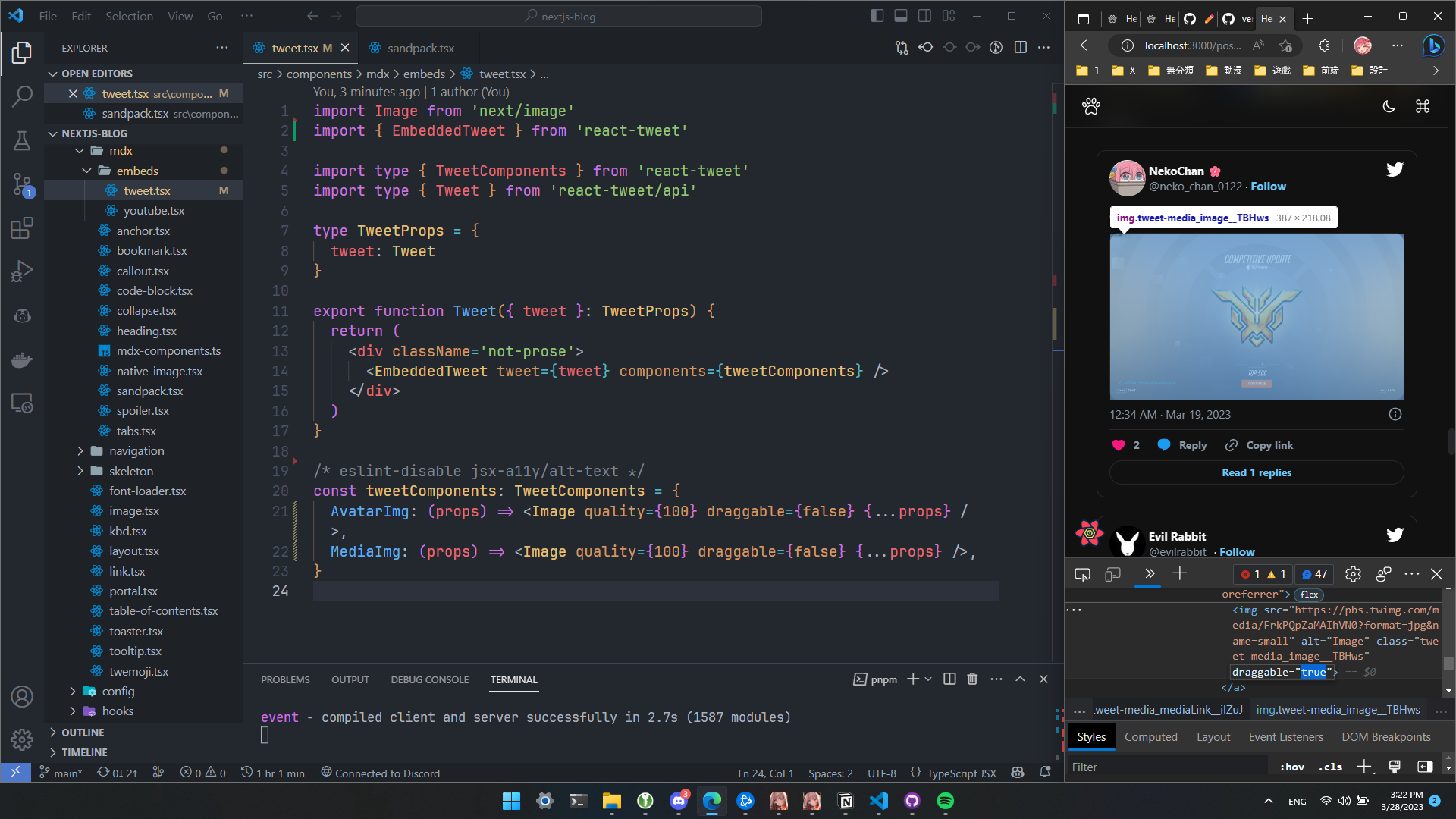
Task: Kill the terminal with the trash icon
Action: 972,679
